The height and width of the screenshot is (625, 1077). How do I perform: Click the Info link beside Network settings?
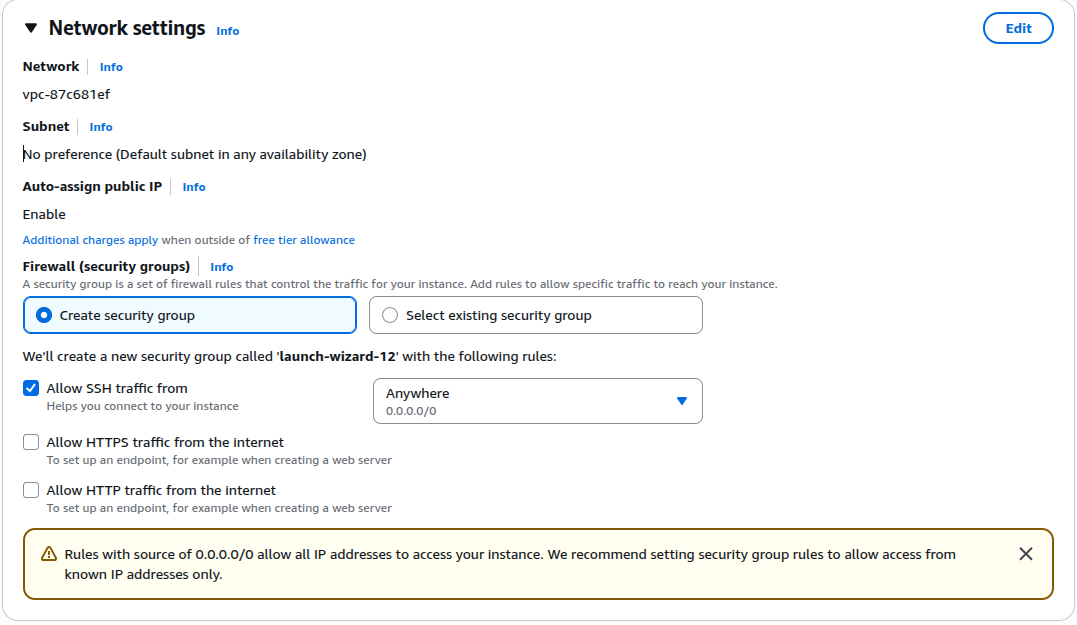tap(228, 31)
